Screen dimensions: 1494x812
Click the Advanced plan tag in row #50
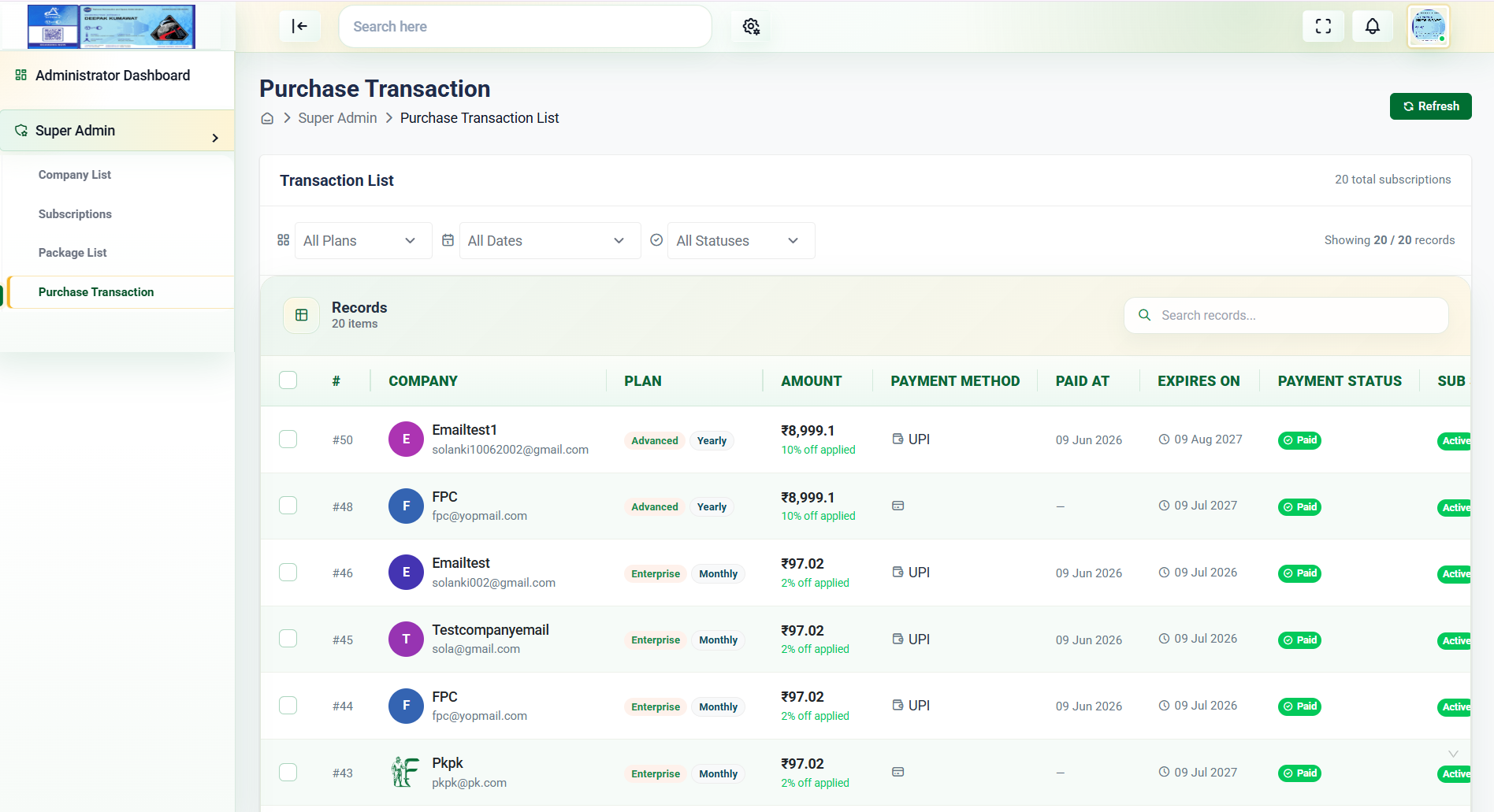click(x=654, y=441)
